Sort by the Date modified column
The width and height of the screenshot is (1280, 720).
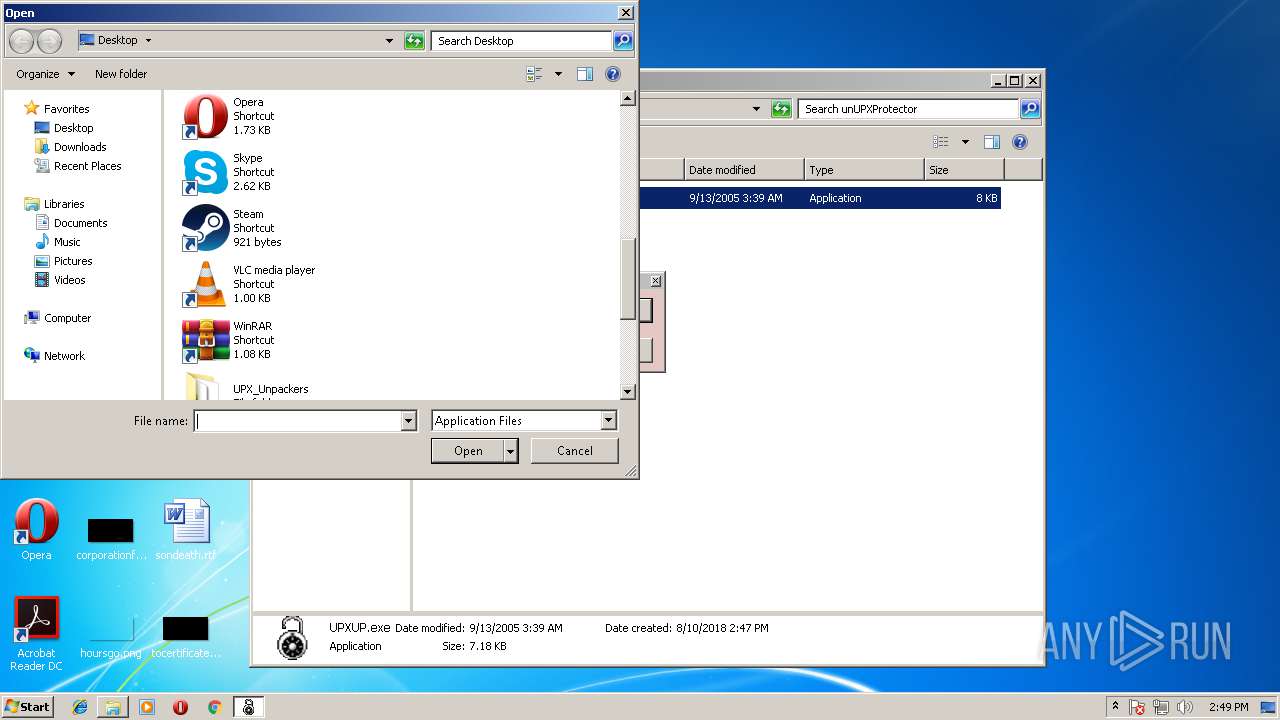pos(744,170)
